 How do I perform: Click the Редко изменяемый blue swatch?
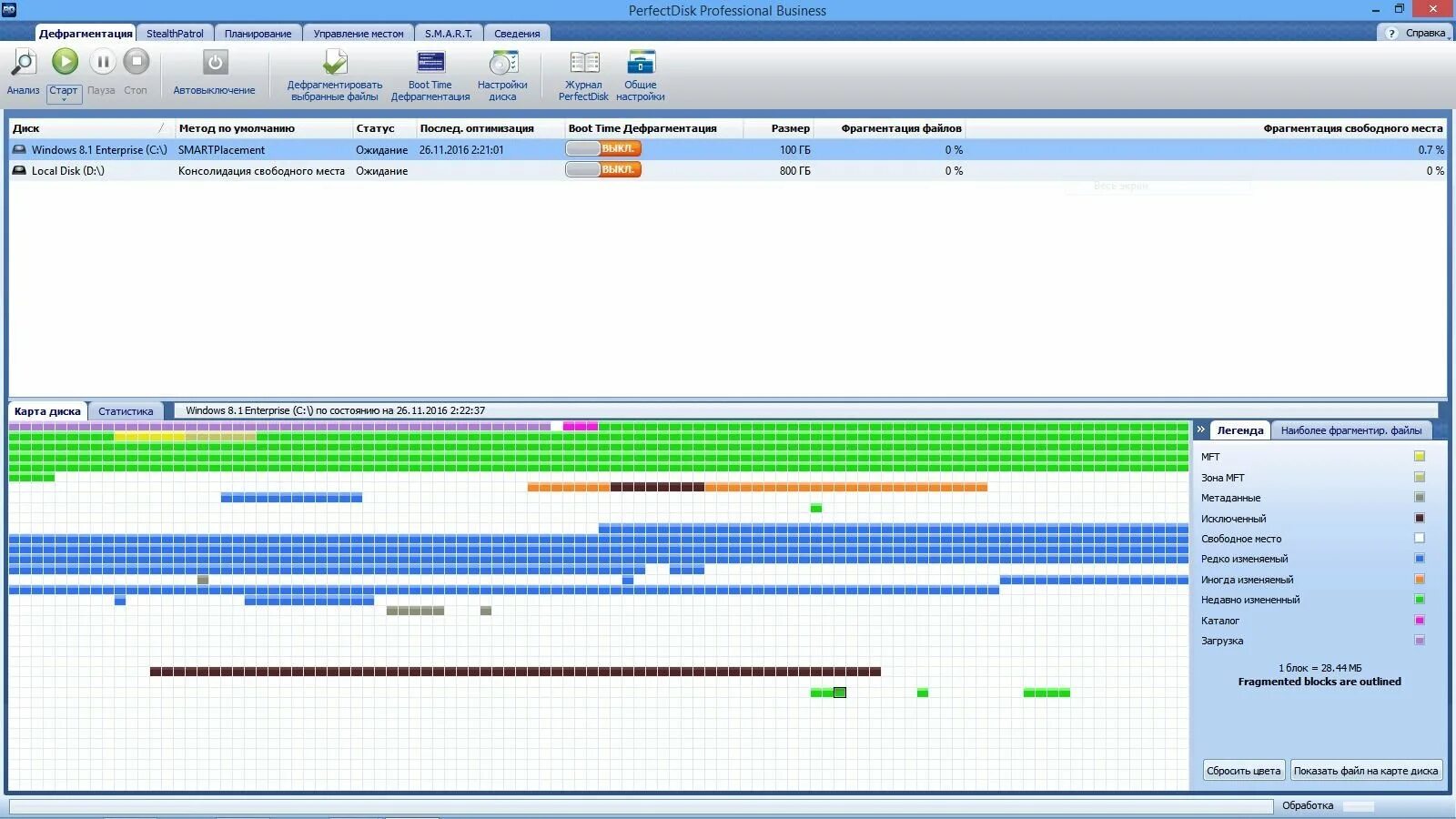tap(1420, 559)
